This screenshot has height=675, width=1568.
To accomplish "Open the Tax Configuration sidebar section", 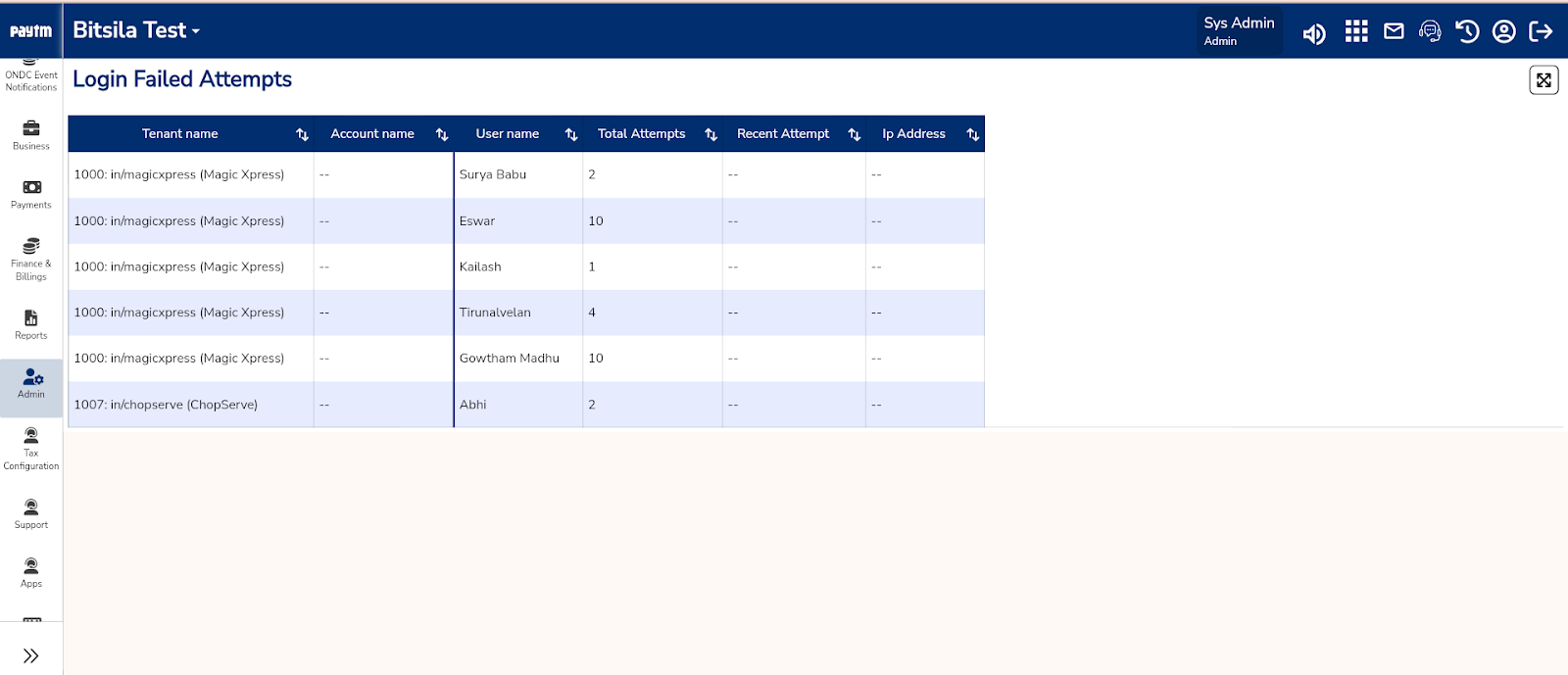I will [31, 449].
